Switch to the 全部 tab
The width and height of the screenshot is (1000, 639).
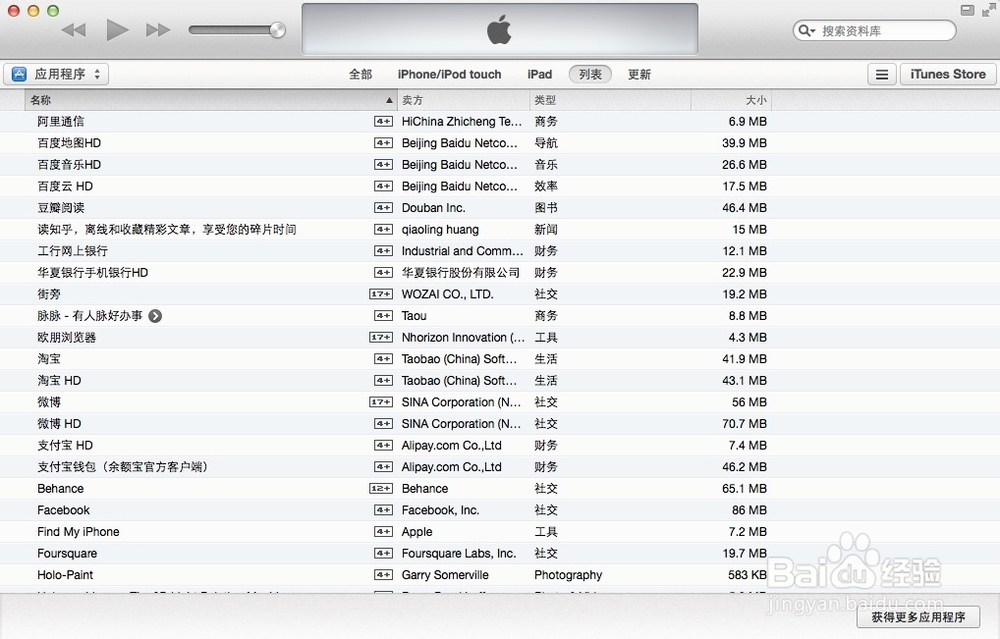coord(360,74)
